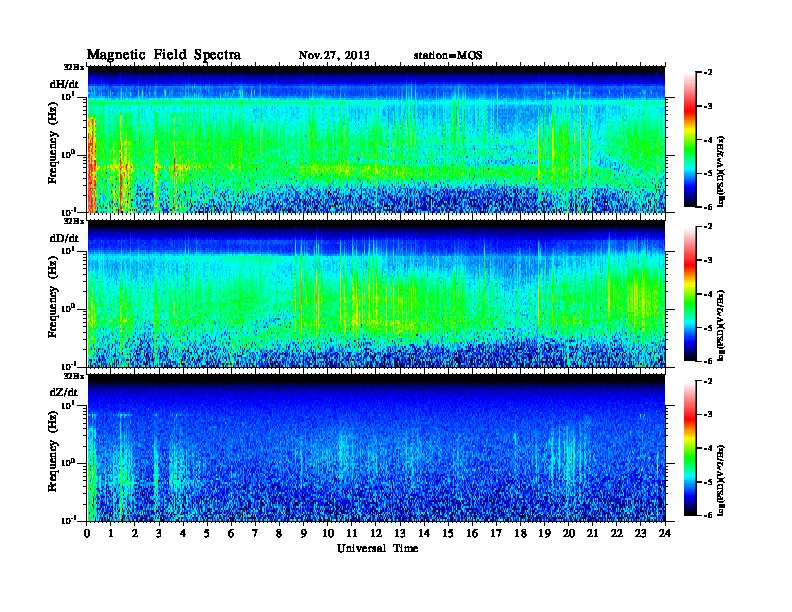
Task: Click the "-4" value on dH/dt color scale
Action: click(708, 140)
